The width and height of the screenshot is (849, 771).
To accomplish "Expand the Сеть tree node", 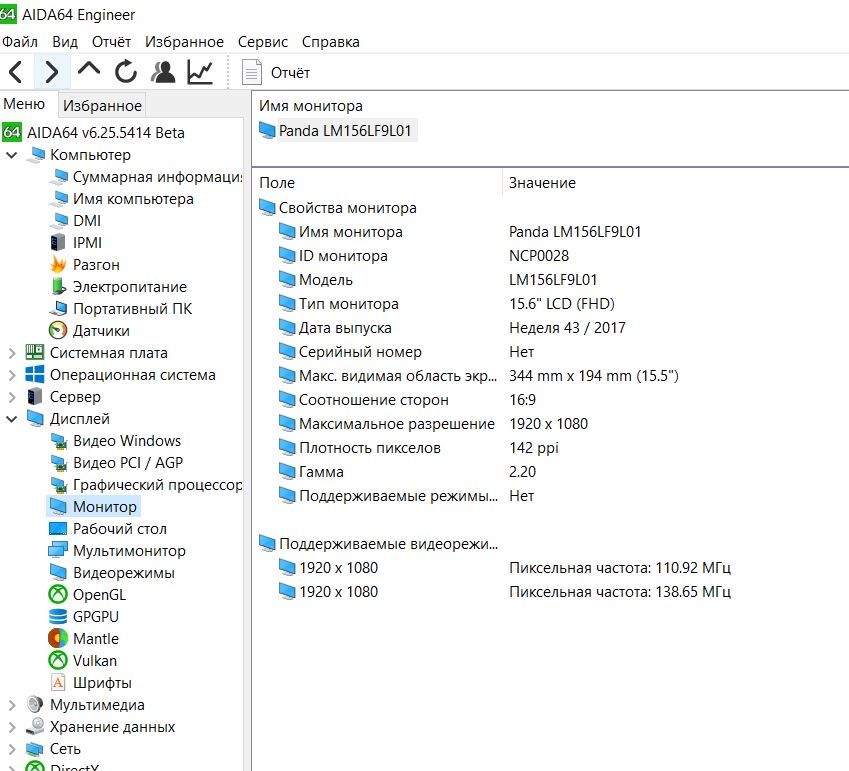I will [11, 749].
